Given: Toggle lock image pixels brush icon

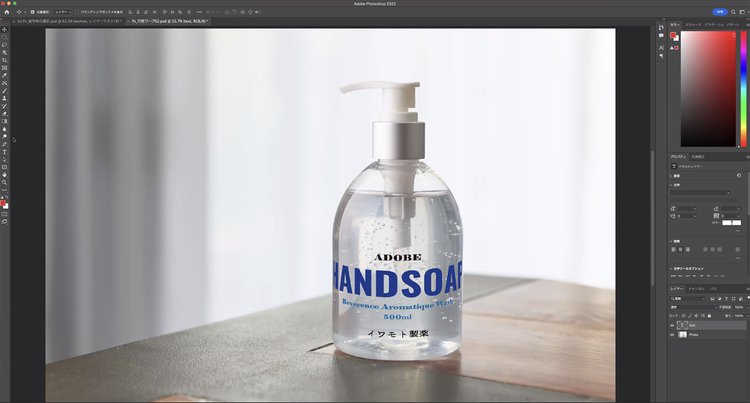Looking at the screenshot, I should click(x=690, y=316).
